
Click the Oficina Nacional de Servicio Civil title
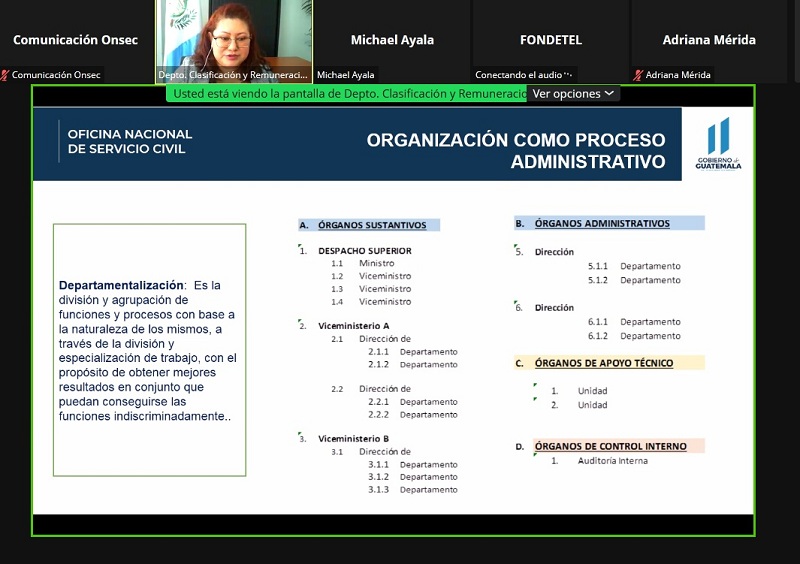point(129,141)
